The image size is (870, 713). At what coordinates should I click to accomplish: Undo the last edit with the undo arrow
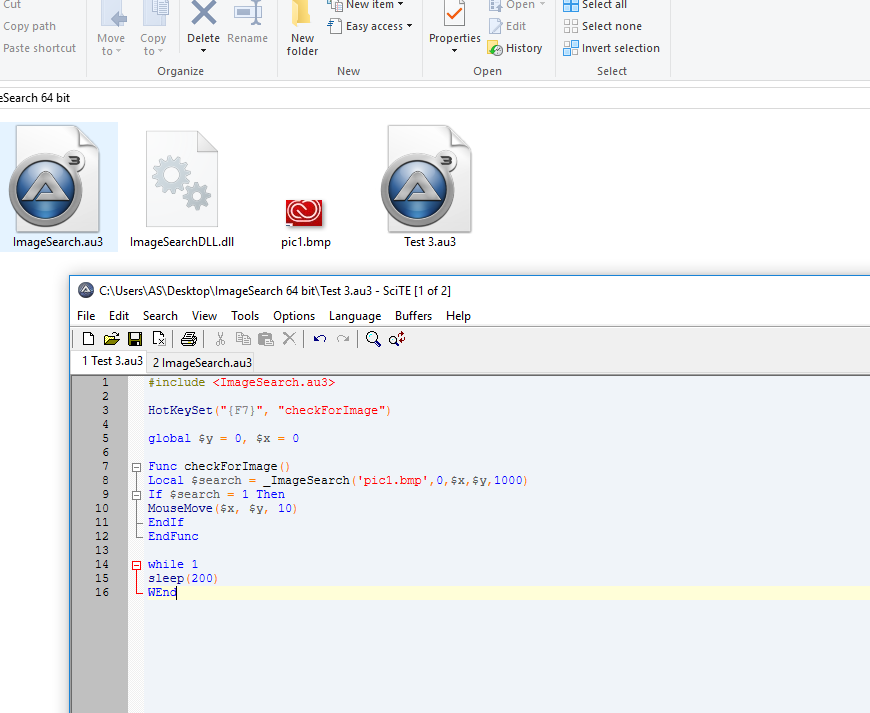[x=320, y=339]
